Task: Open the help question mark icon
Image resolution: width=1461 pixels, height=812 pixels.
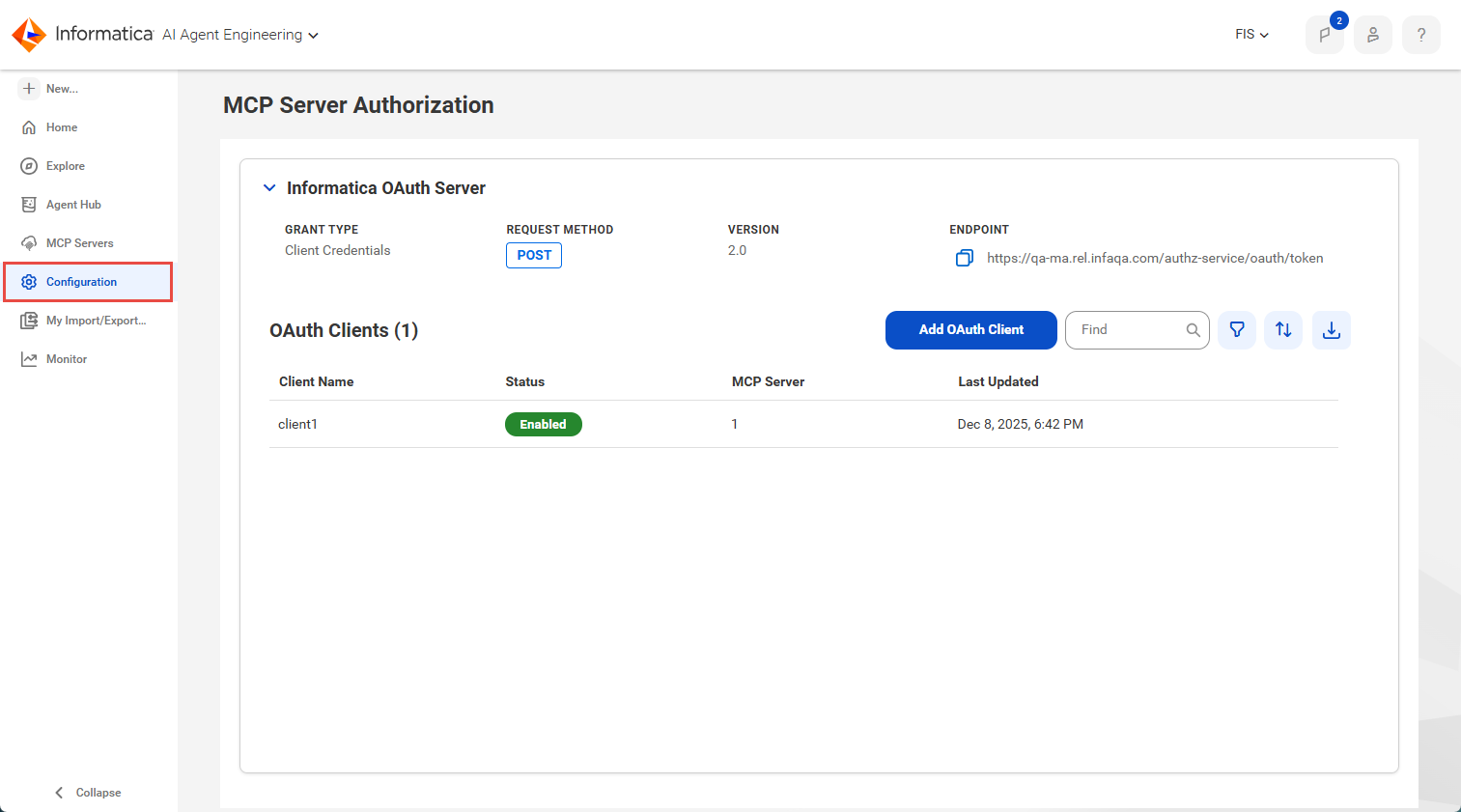Action: pos(1421,35)
